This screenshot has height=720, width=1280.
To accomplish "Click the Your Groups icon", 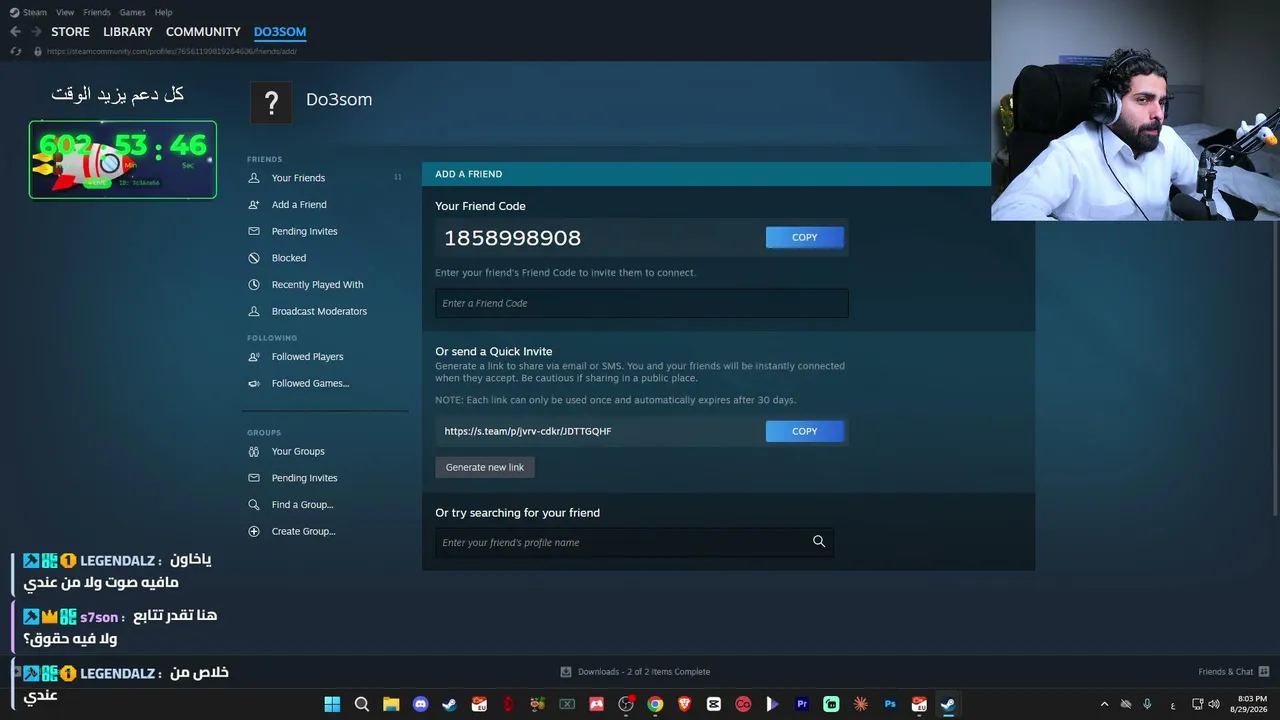I will coord(254,452).
